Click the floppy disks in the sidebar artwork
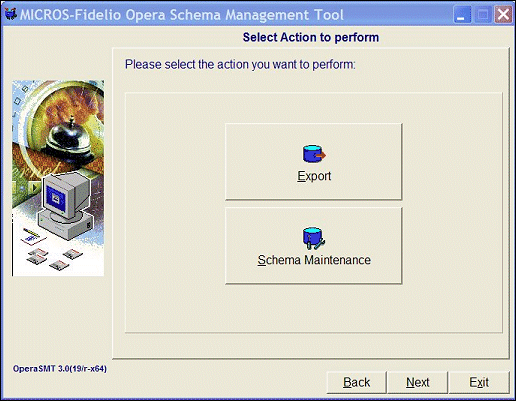 point(55,258)
